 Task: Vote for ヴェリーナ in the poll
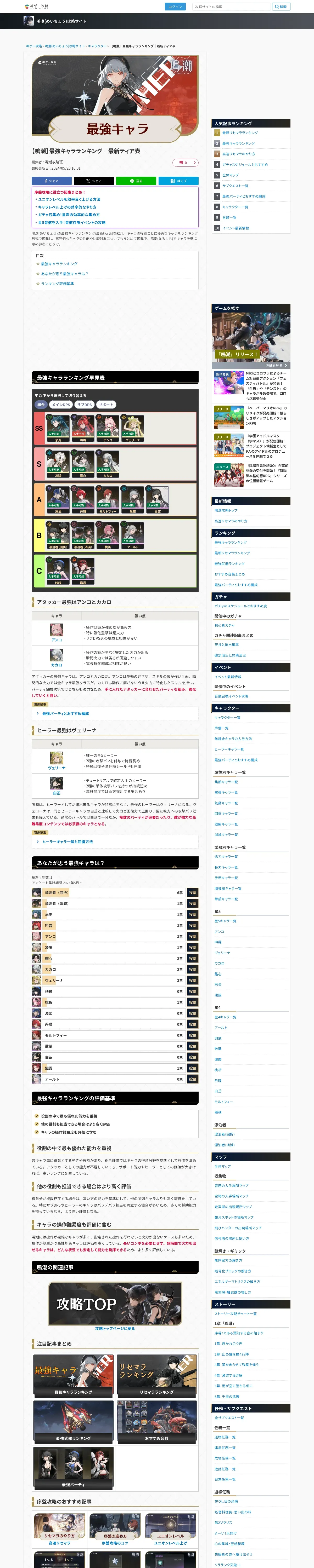pos(192,980)
